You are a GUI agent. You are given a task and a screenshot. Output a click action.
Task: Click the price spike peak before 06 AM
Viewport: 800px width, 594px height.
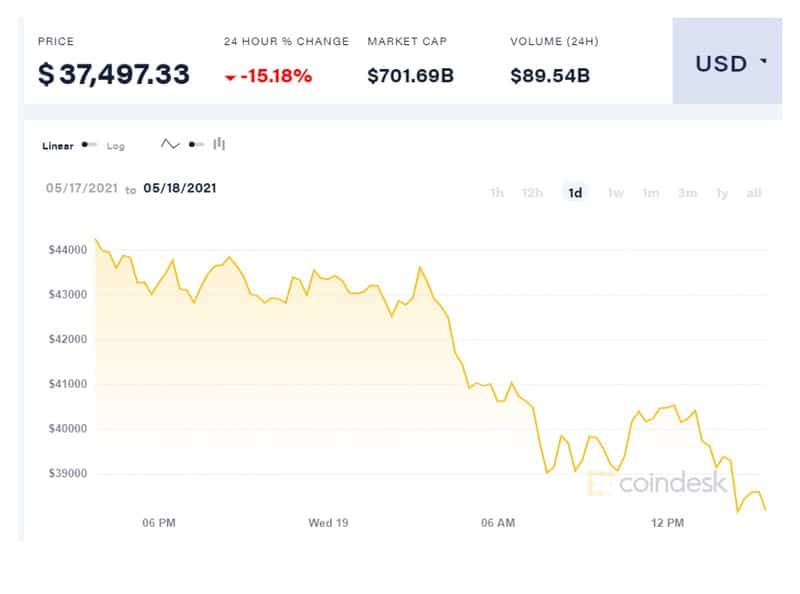(x=420, y=267)
